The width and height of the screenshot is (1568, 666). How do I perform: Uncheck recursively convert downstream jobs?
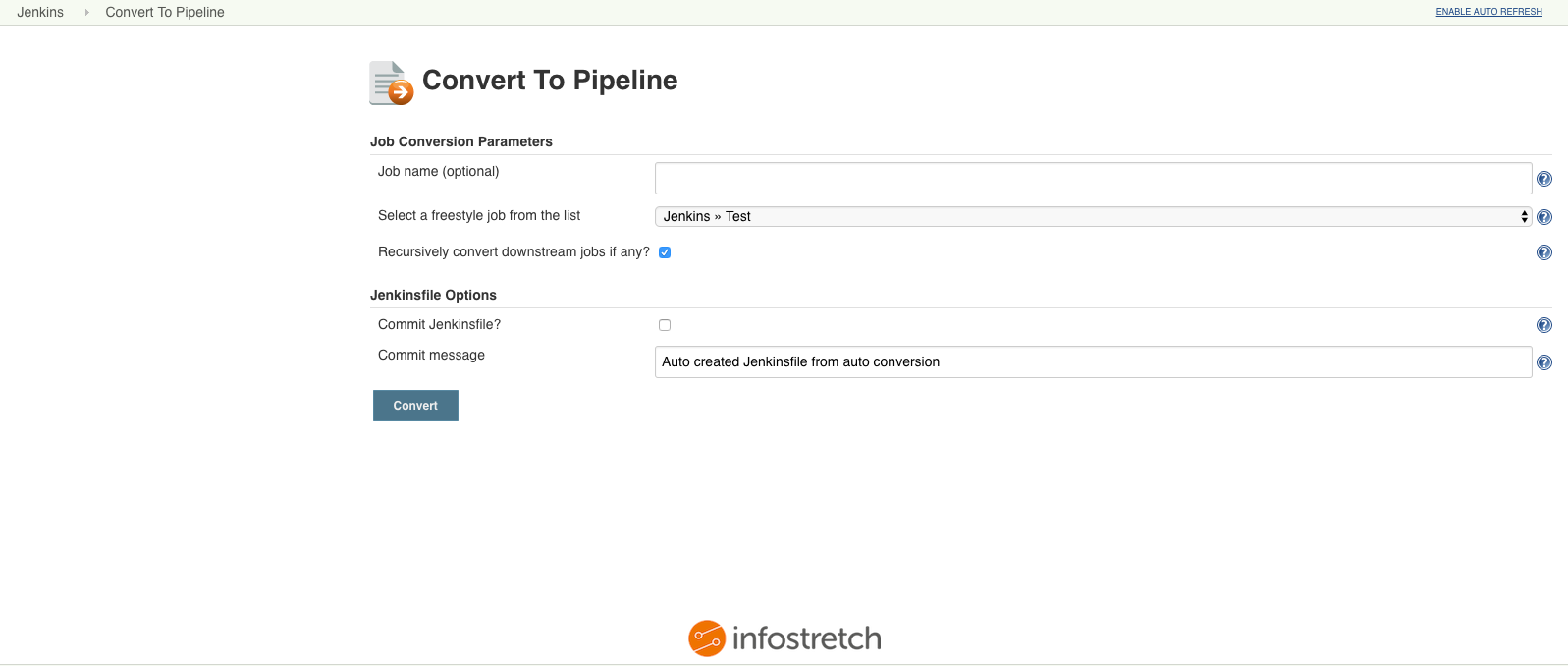665,252
